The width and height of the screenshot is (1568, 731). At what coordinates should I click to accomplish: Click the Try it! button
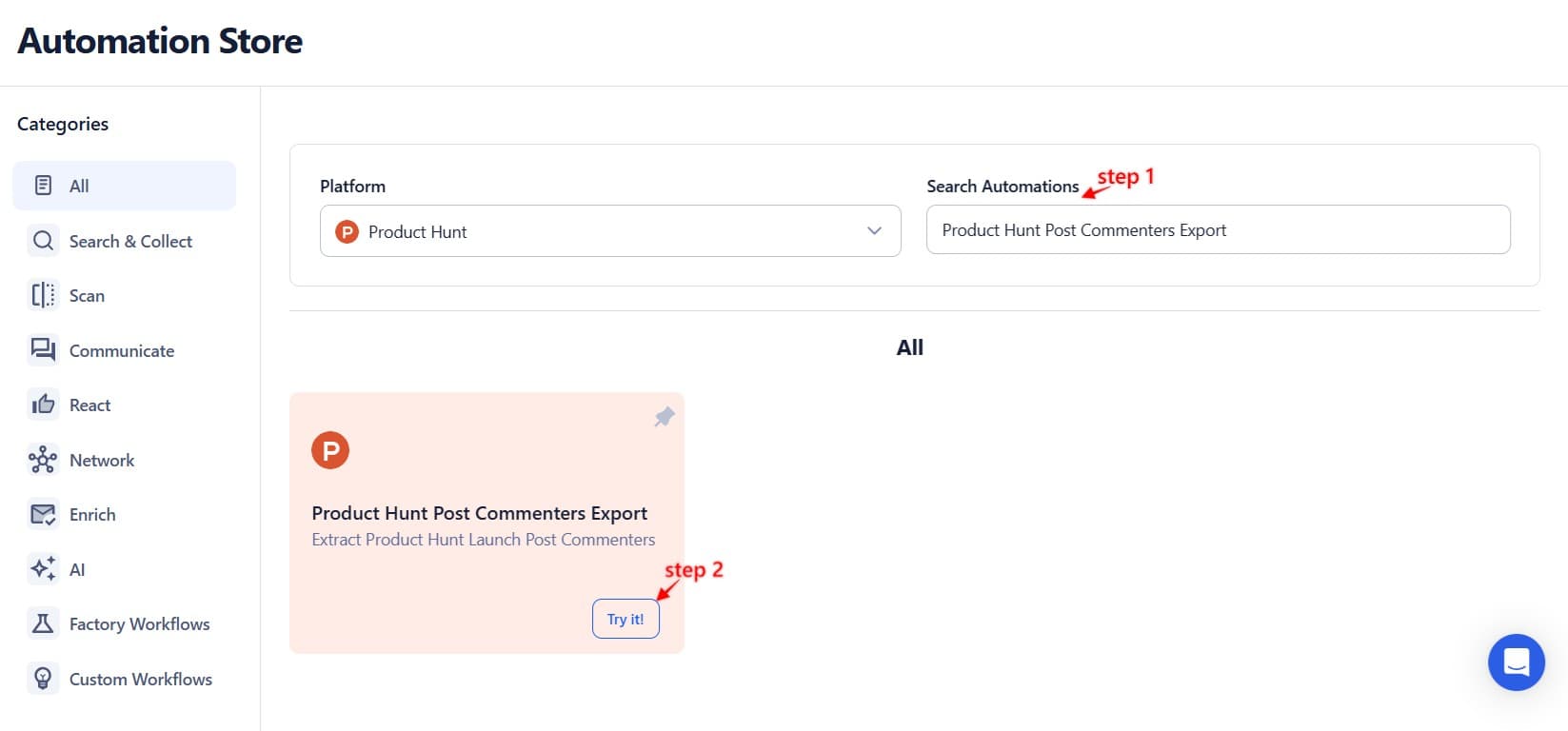(x=625, y=618)
